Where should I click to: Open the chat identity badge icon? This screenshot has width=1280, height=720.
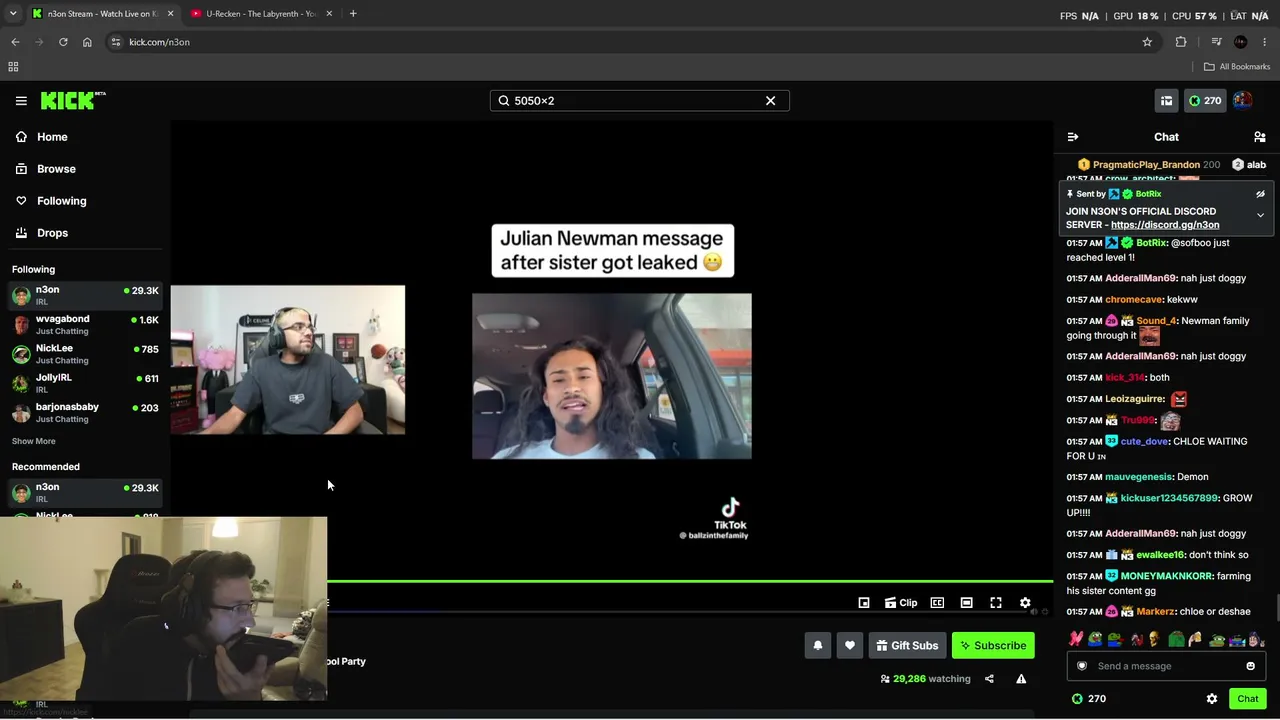1082,666
